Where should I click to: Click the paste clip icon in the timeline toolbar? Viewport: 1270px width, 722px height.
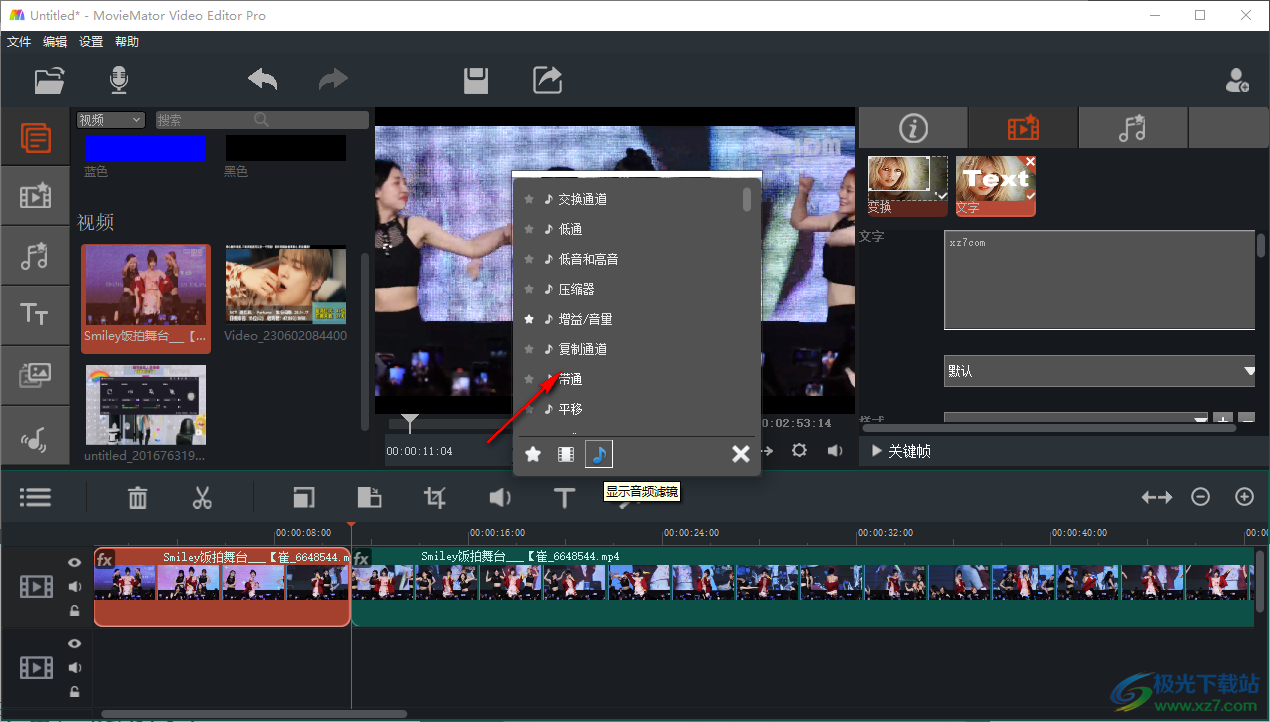[369, 497]
